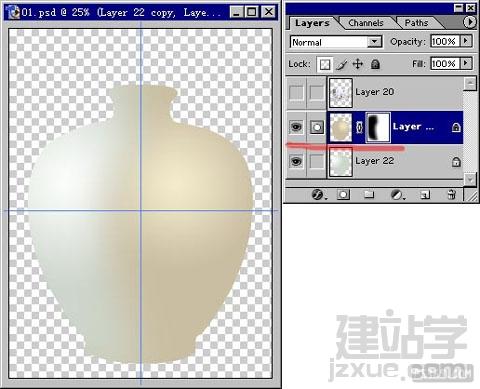The height and width of the screenshot is (389, 480).
Task: Click the Create new layer icon
Action: pos(425,195)
